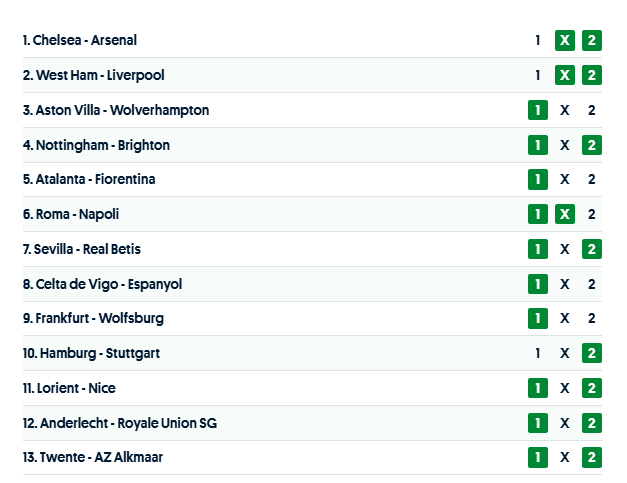627x483 pixels.
Task: Deselect away win for Twente - AZ Alkmaar
Action: coord(592,457)
